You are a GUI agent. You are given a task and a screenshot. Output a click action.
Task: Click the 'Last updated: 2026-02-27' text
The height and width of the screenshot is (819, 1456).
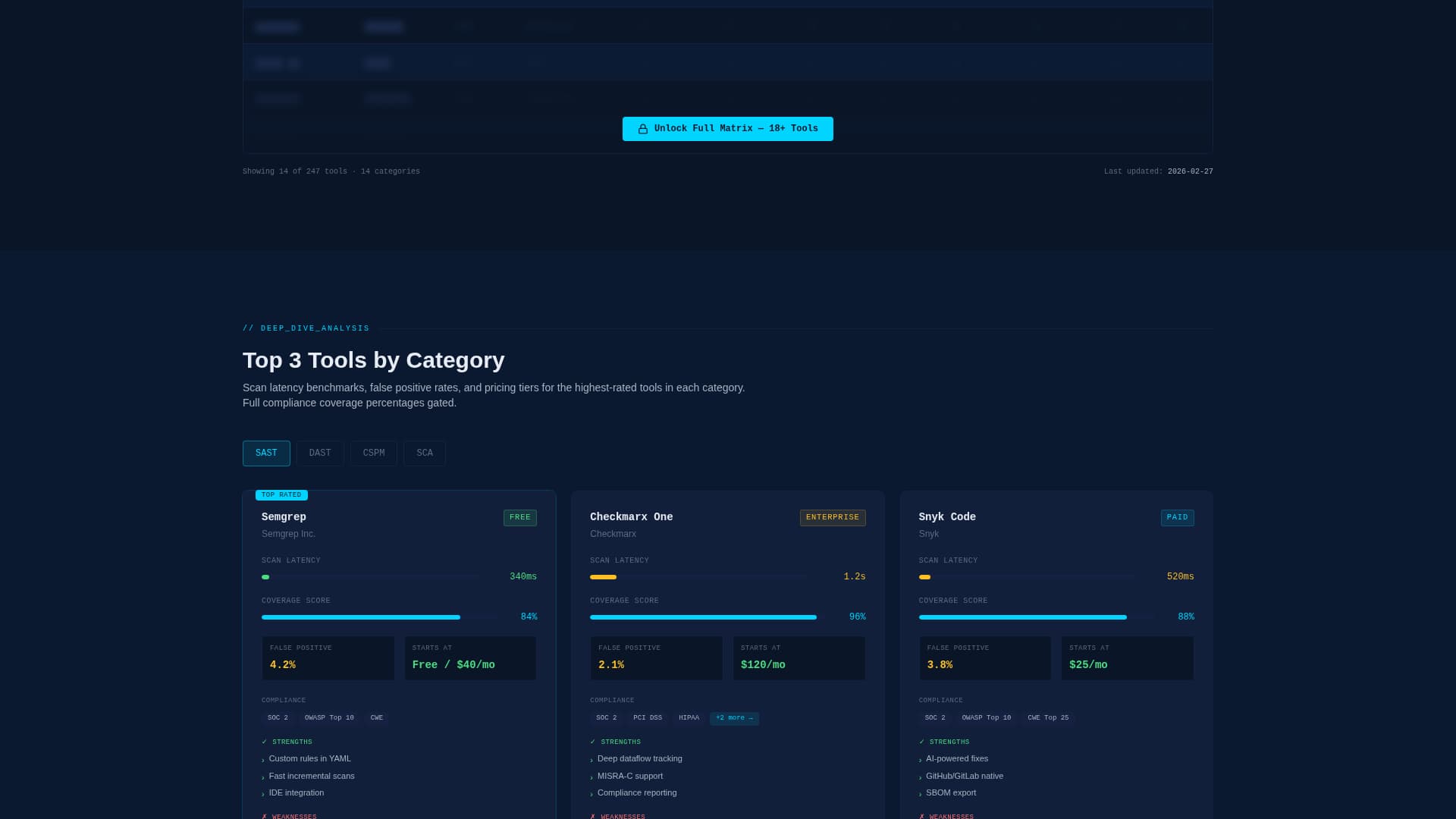pos(1158,172)
